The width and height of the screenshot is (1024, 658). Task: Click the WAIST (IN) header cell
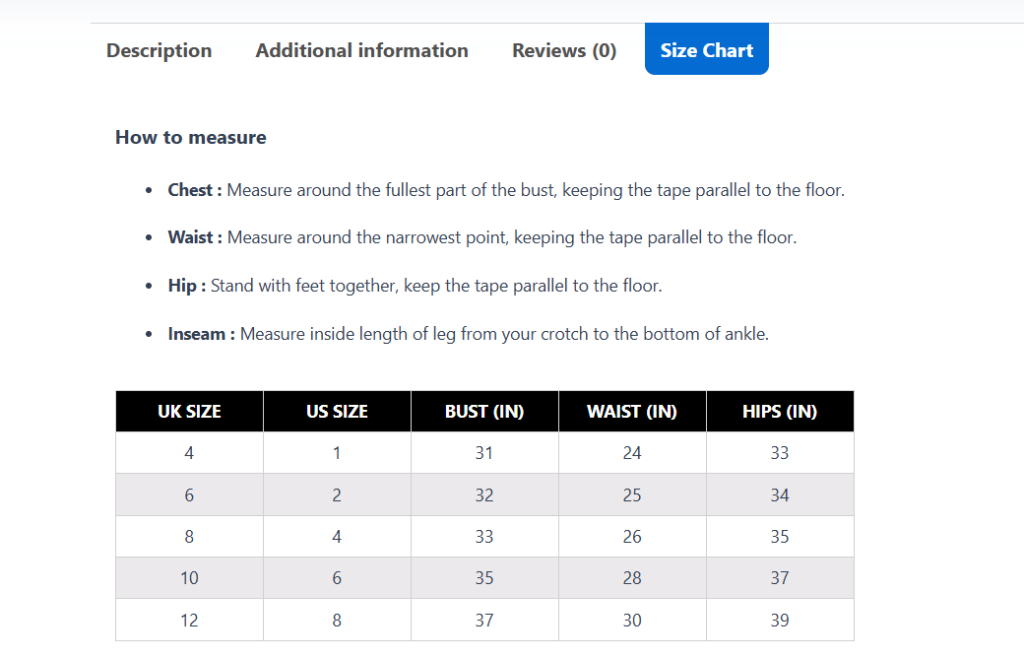632,411
